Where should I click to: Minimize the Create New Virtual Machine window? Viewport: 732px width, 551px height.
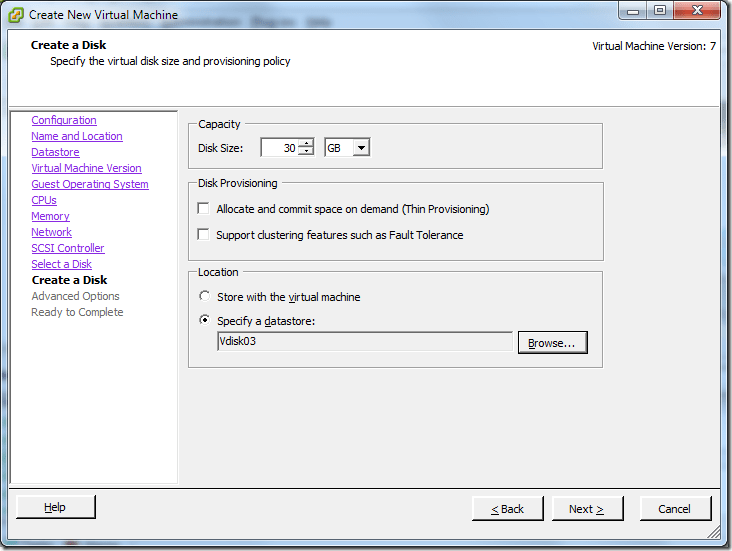pyautogui.click(x=633, y=11)
